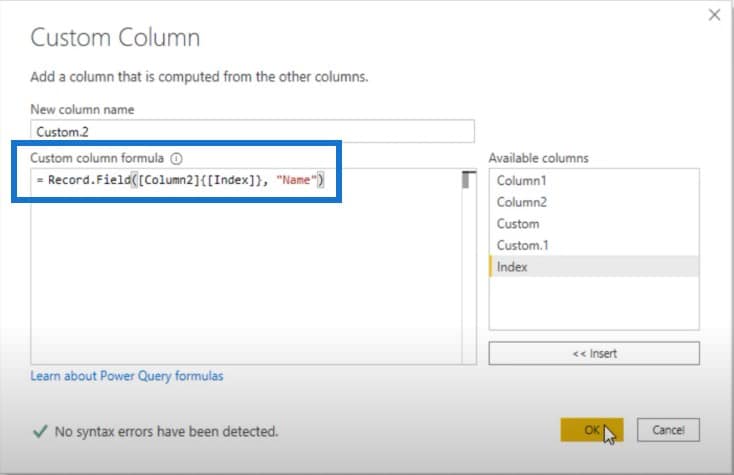
Task: Click the << Insert button
Action: (x=594, y=353)
